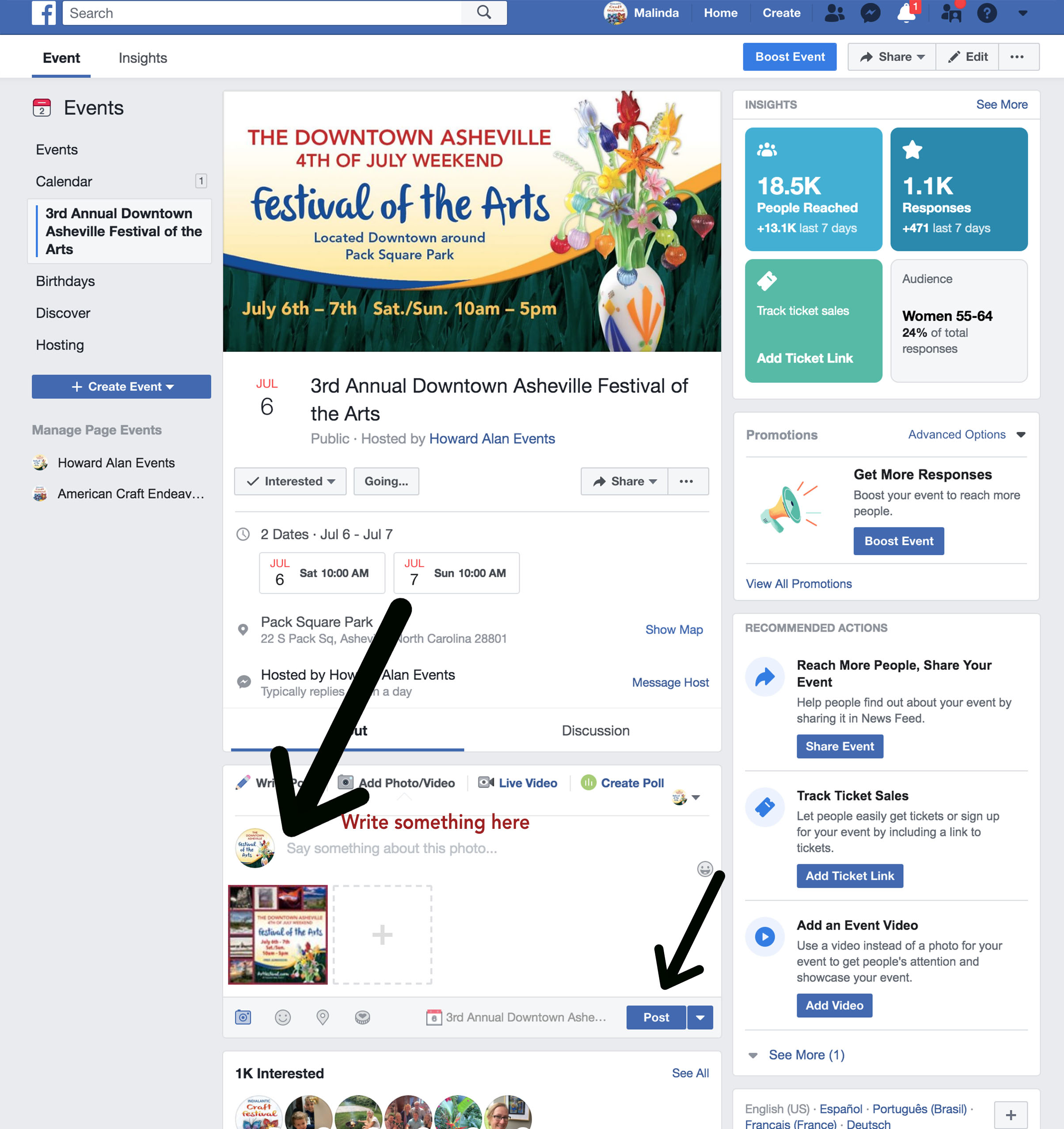Click the help question mark icon
Viewport: 1064px width, 1129px height.
[x=987, y=12]
